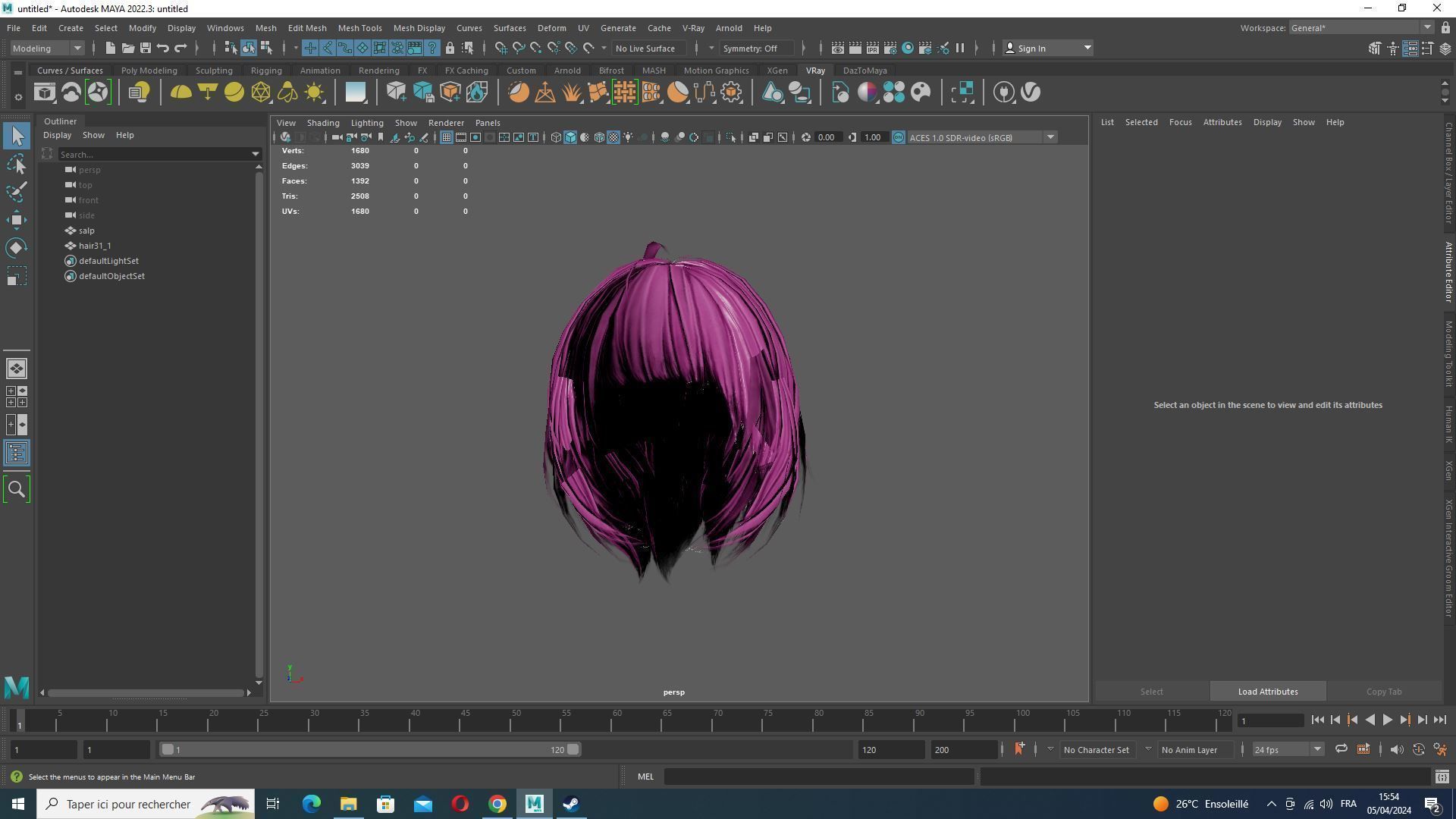This screenshot has height=819, width=1456.
Task: Open the viewport Shading menu
Action: pyautogui.click(x=323, y=123)
